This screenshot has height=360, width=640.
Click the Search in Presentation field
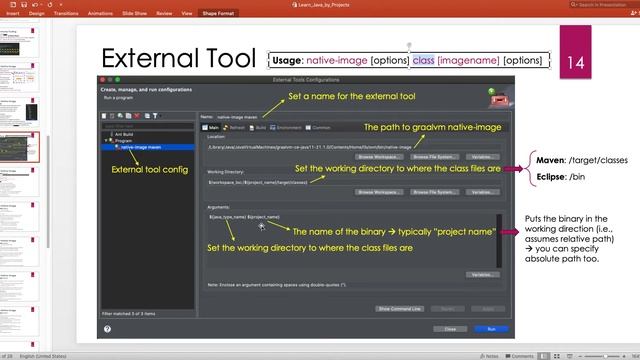[604, 4]
